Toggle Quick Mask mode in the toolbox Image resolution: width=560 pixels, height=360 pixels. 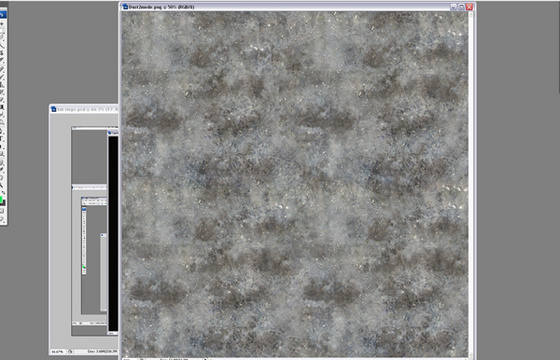(2, 211)
